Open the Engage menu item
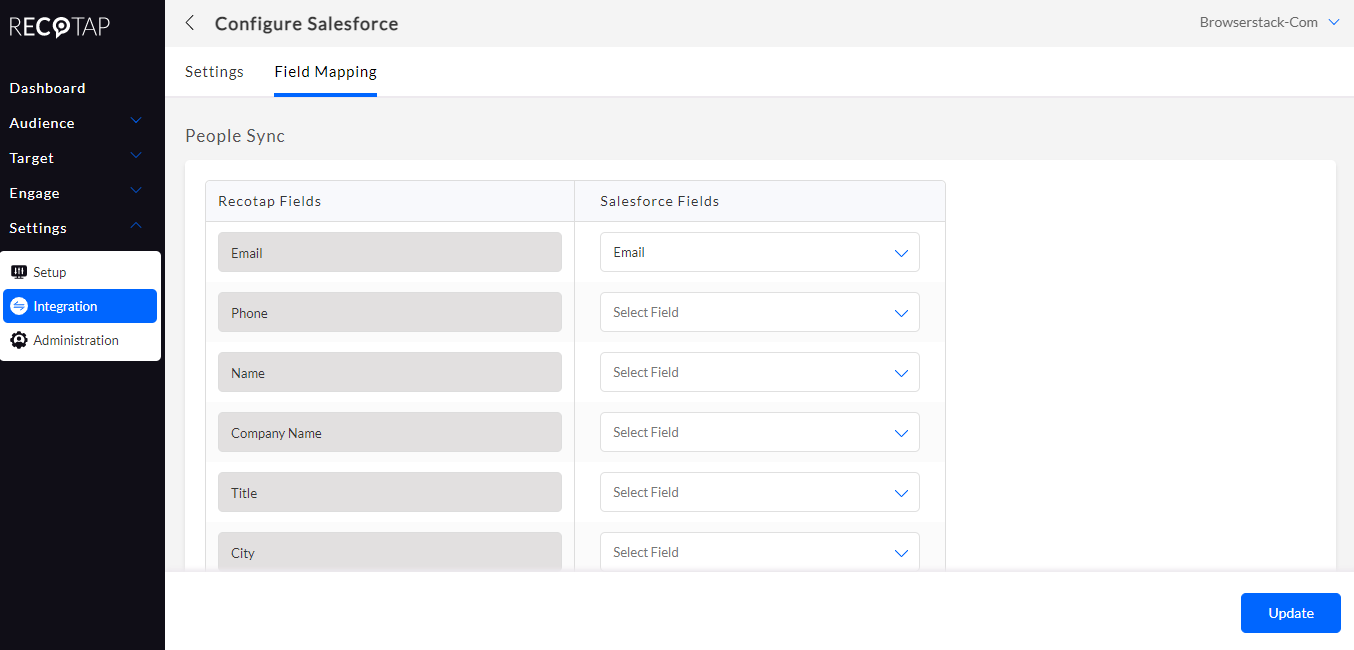This screenshot has height=650, width=1354. [x=35, y=193]
